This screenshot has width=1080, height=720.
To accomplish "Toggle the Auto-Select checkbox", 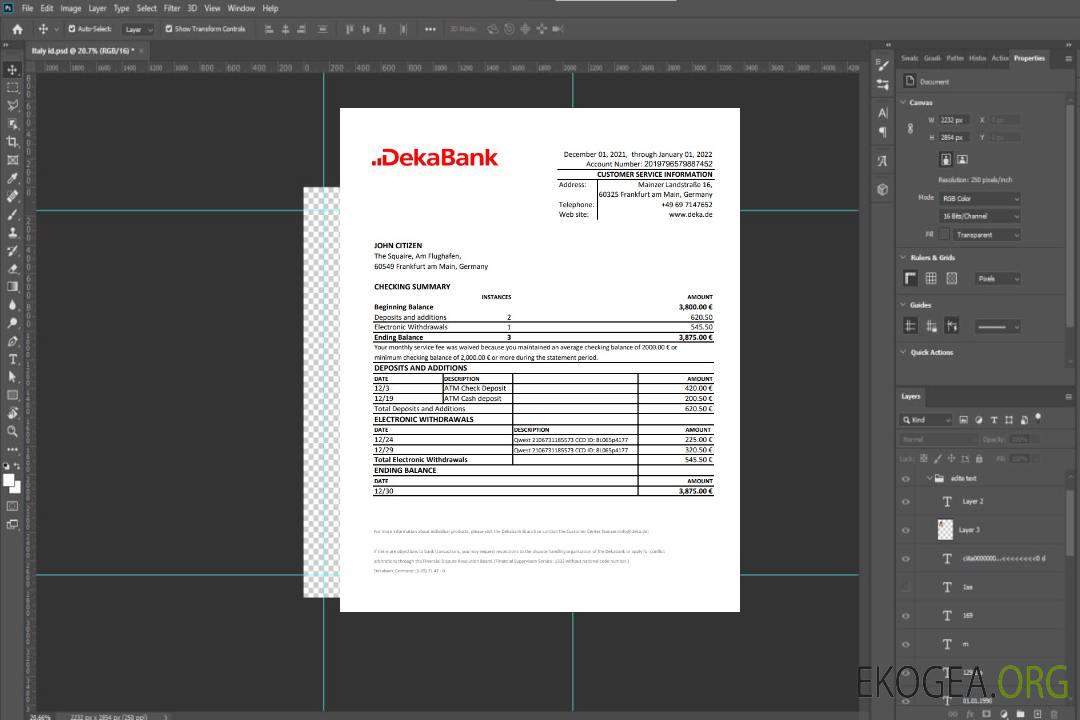I will [72, 29].
